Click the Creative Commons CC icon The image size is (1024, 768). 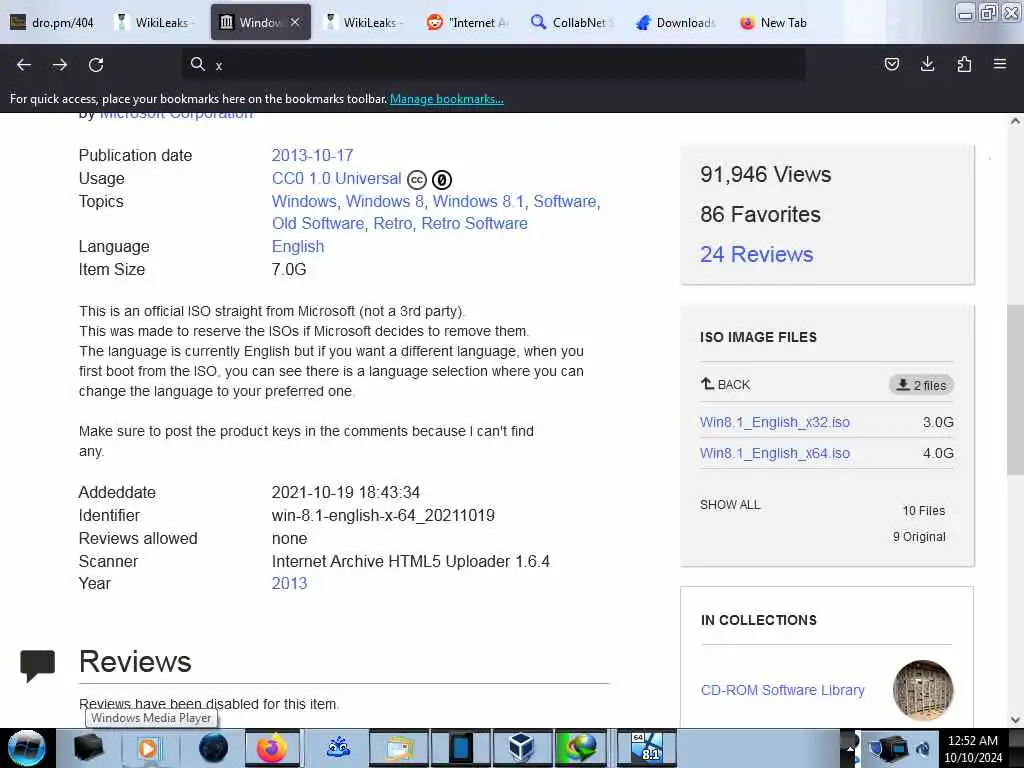[x=417, y=180]
